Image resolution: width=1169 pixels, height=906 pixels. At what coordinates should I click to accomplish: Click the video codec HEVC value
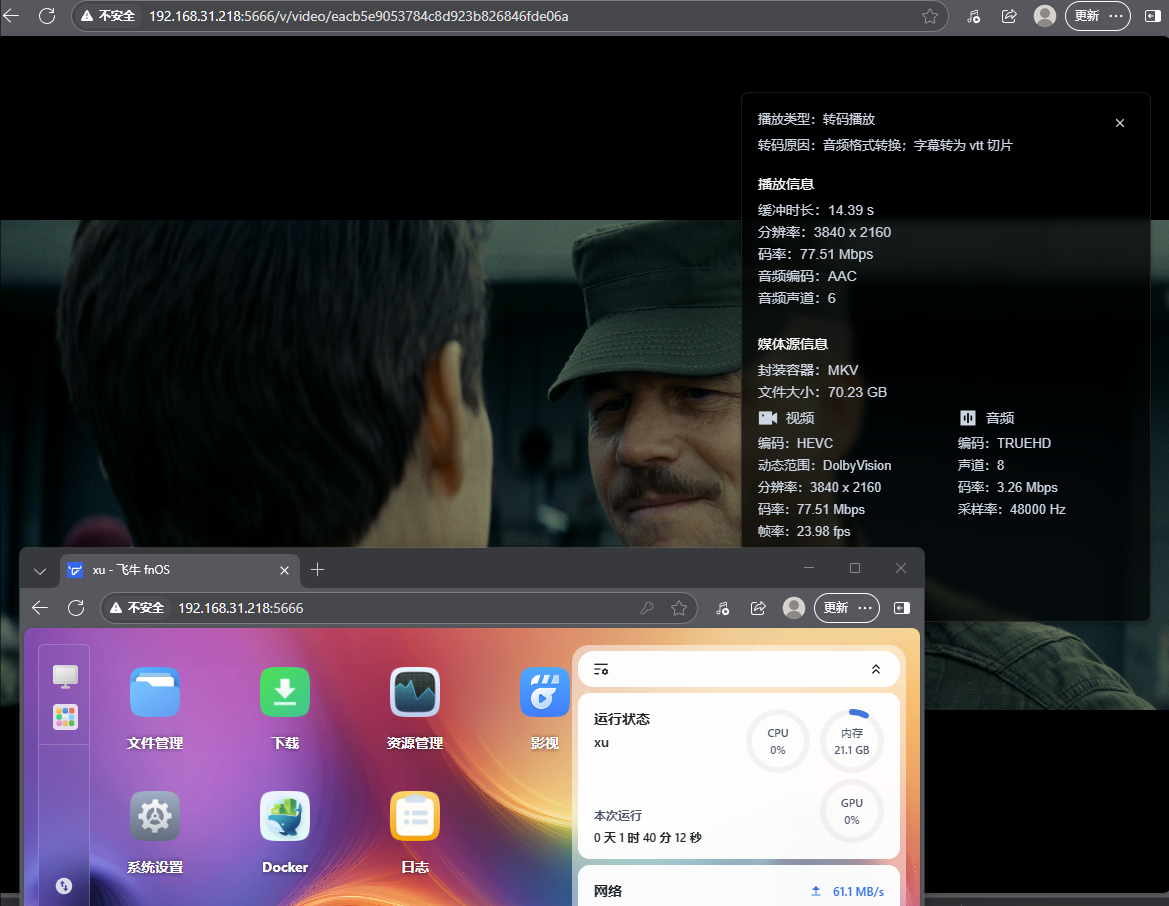[x=815, y=443]
